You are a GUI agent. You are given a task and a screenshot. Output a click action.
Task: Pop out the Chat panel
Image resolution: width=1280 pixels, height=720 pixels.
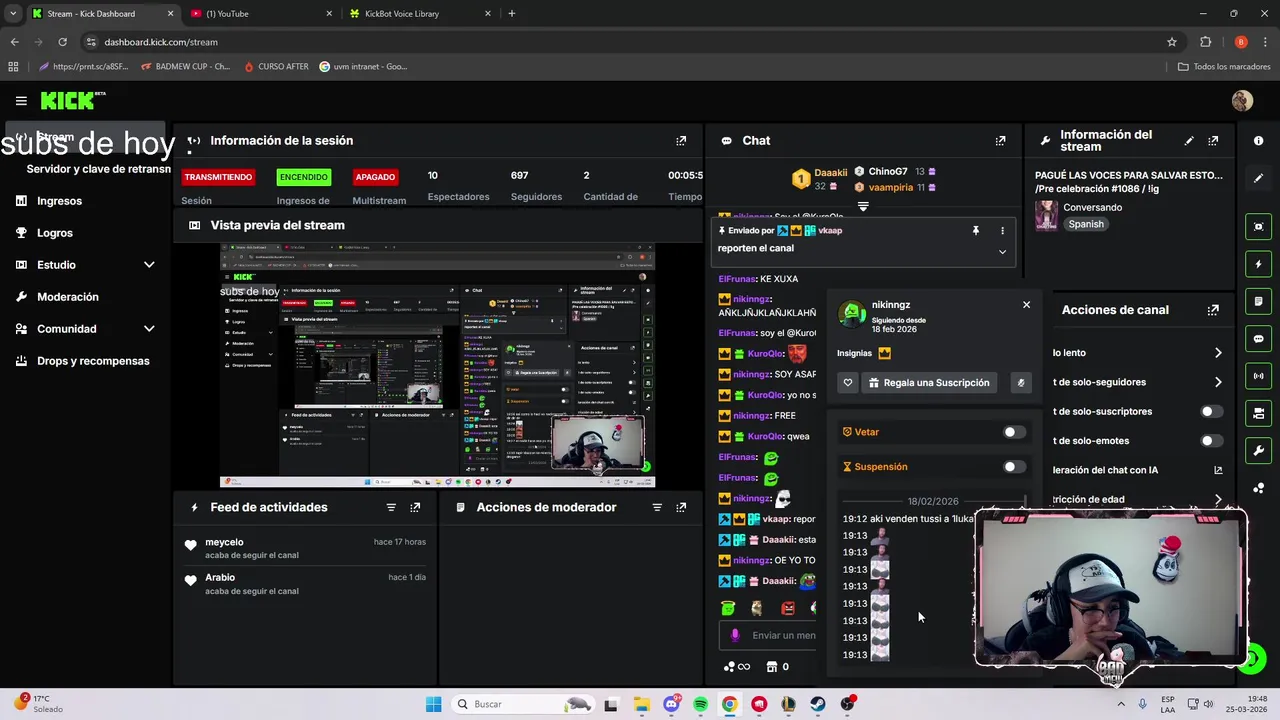click(1000, 141)
